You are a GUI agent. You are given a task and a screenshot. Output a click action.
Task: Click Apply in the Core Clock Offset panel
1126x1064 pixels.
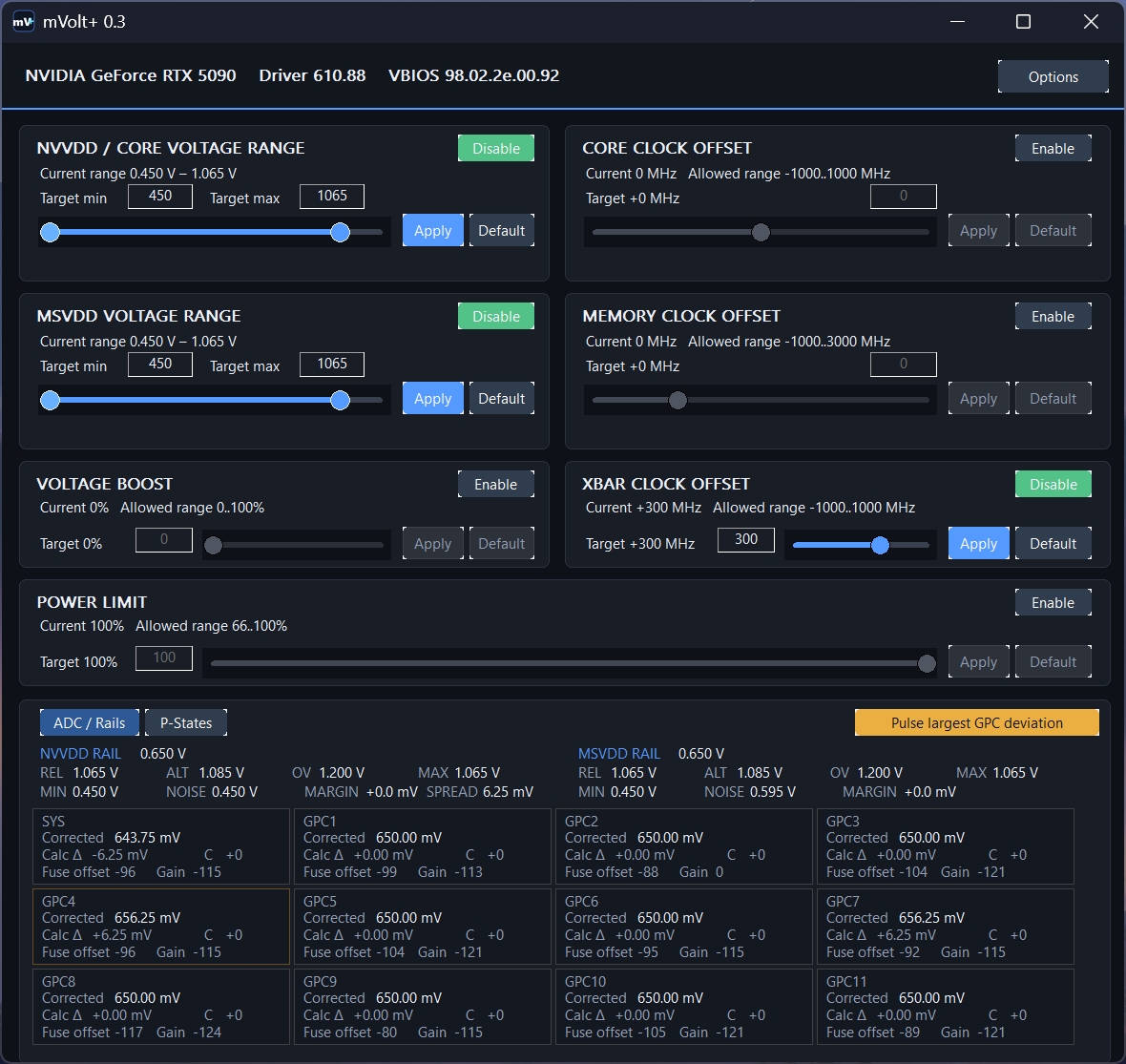point(979,230)
